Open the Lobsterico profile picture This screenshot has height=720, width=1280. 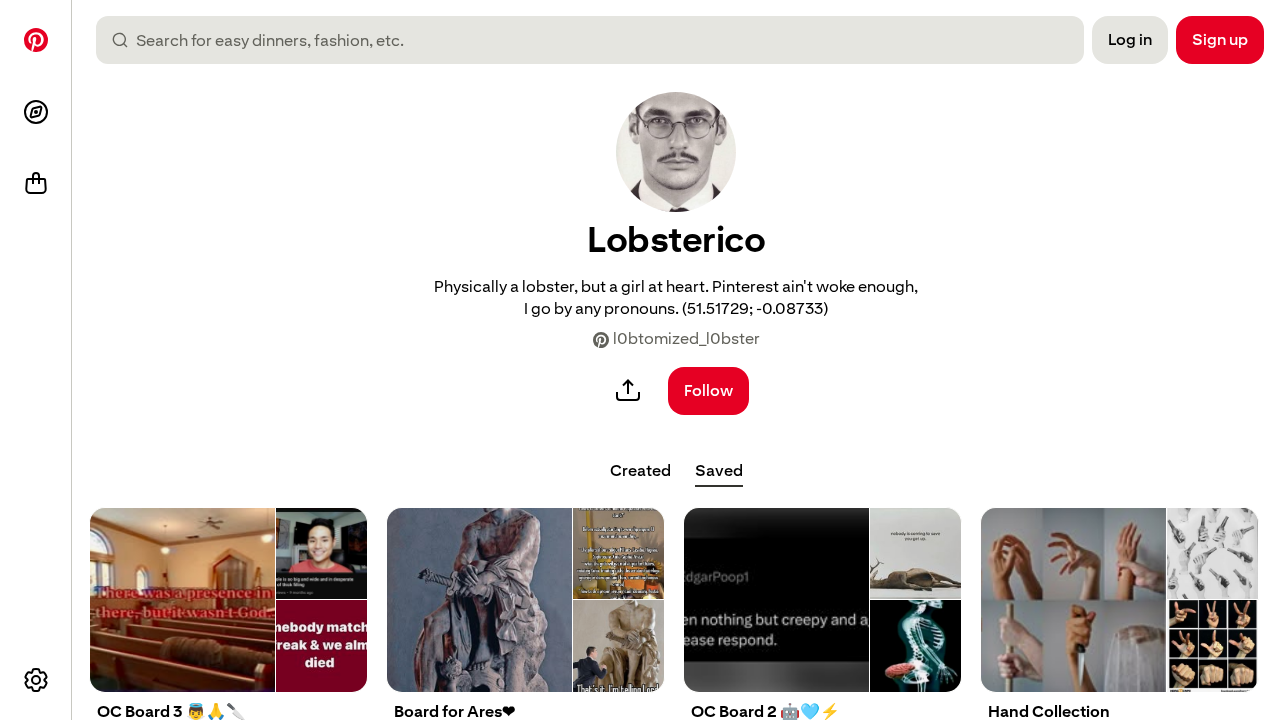(676, 152)
